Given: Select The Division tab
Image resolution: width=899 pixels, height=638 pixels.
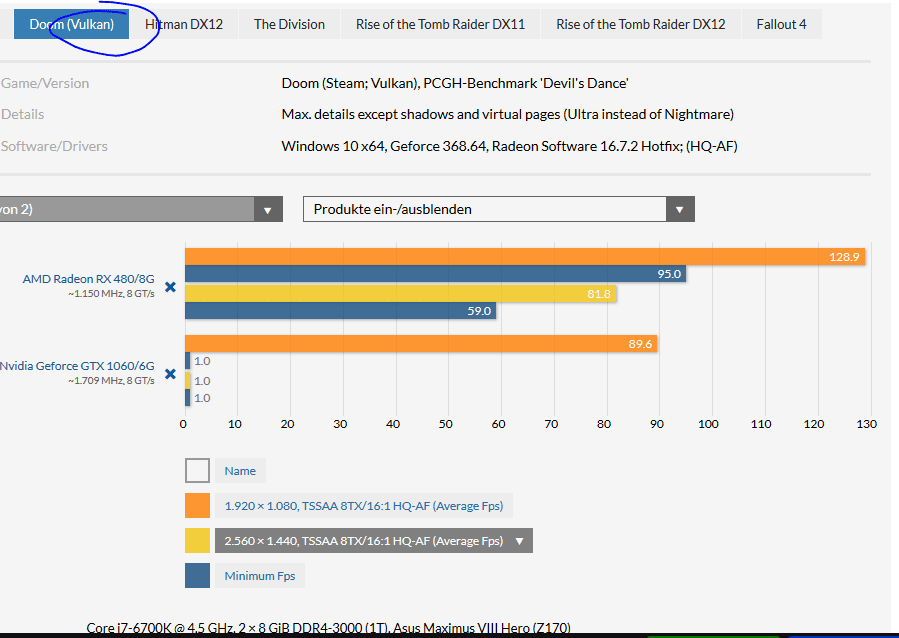Looking at the screenshot, I should point(289,24).
